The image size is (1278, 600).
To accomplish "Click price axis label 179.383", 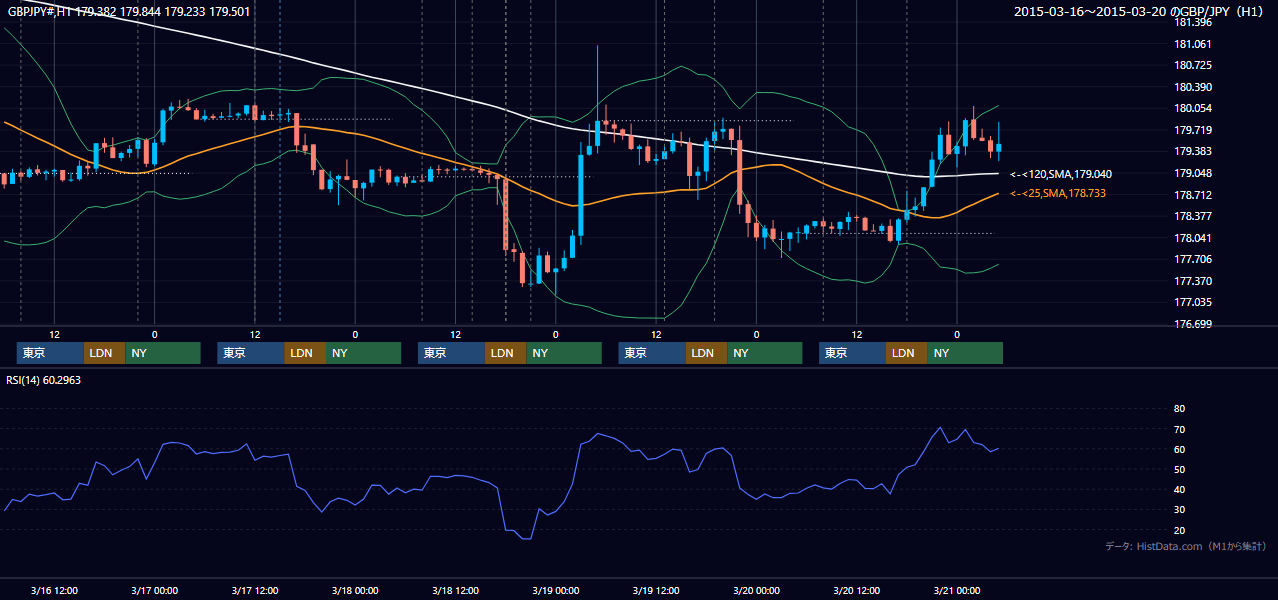I will (x=1192, y=151).
